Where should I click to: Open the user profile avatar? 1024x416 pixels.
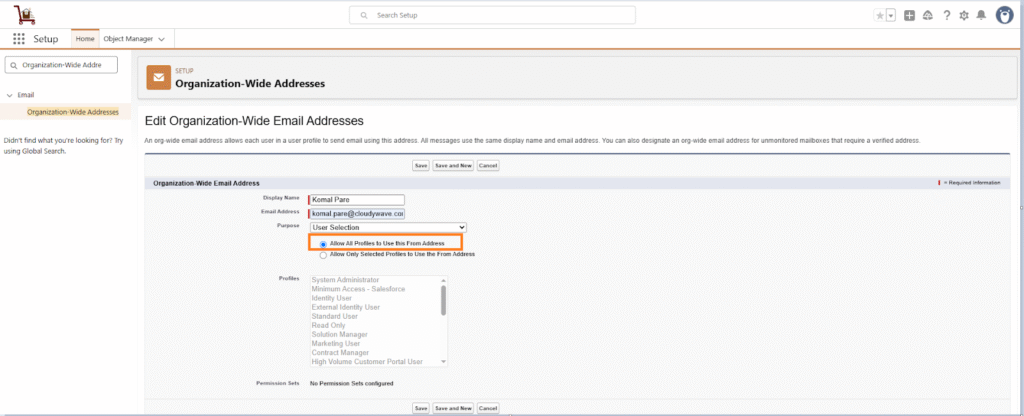[x=1005, y=15]
